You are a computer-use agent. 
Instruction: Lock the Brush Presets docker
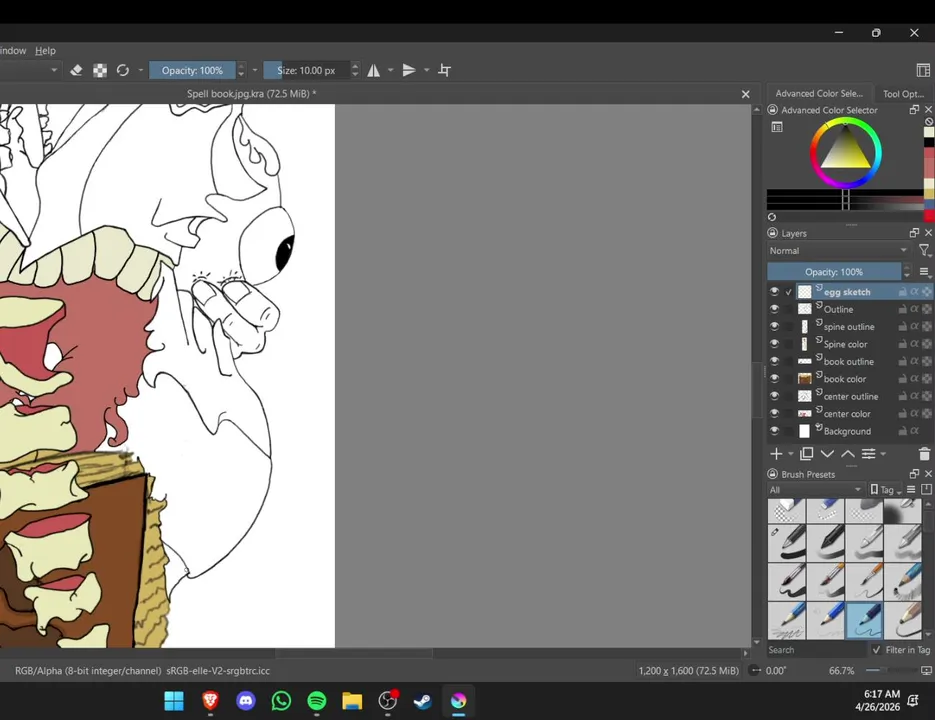coord(773,474)
